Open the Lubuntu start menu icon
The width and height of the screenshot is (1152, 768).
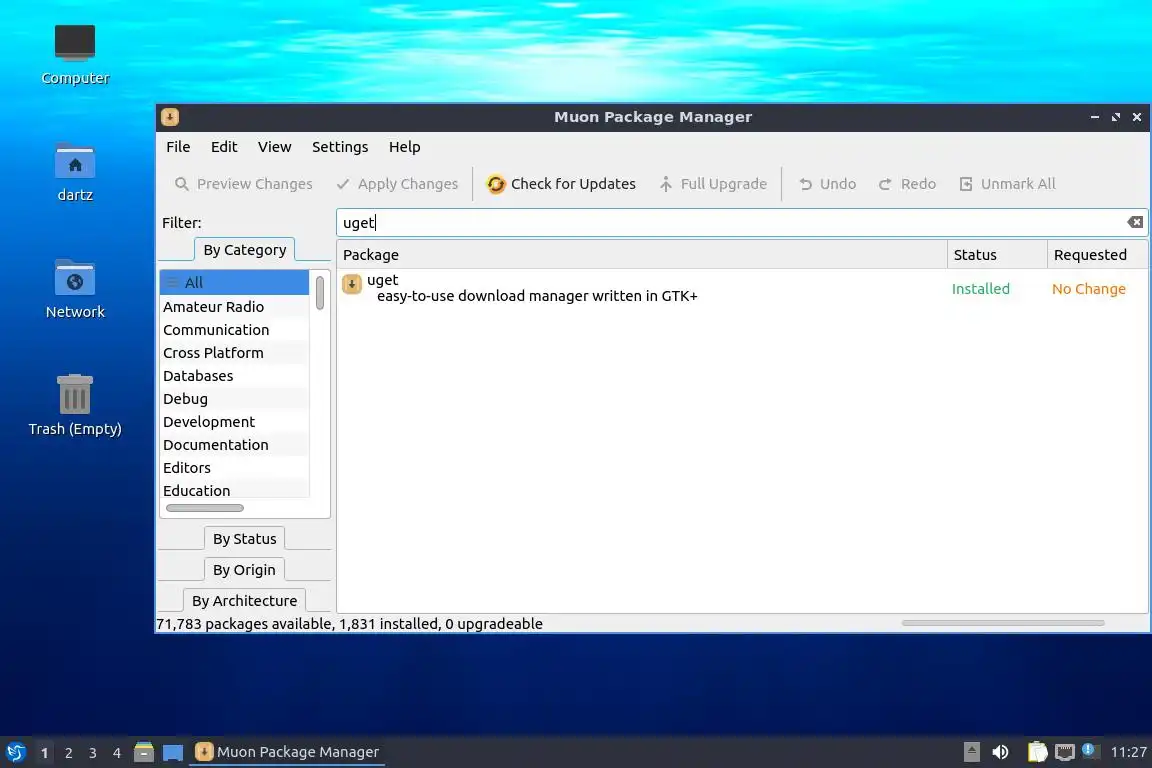[x=15, y=752]
